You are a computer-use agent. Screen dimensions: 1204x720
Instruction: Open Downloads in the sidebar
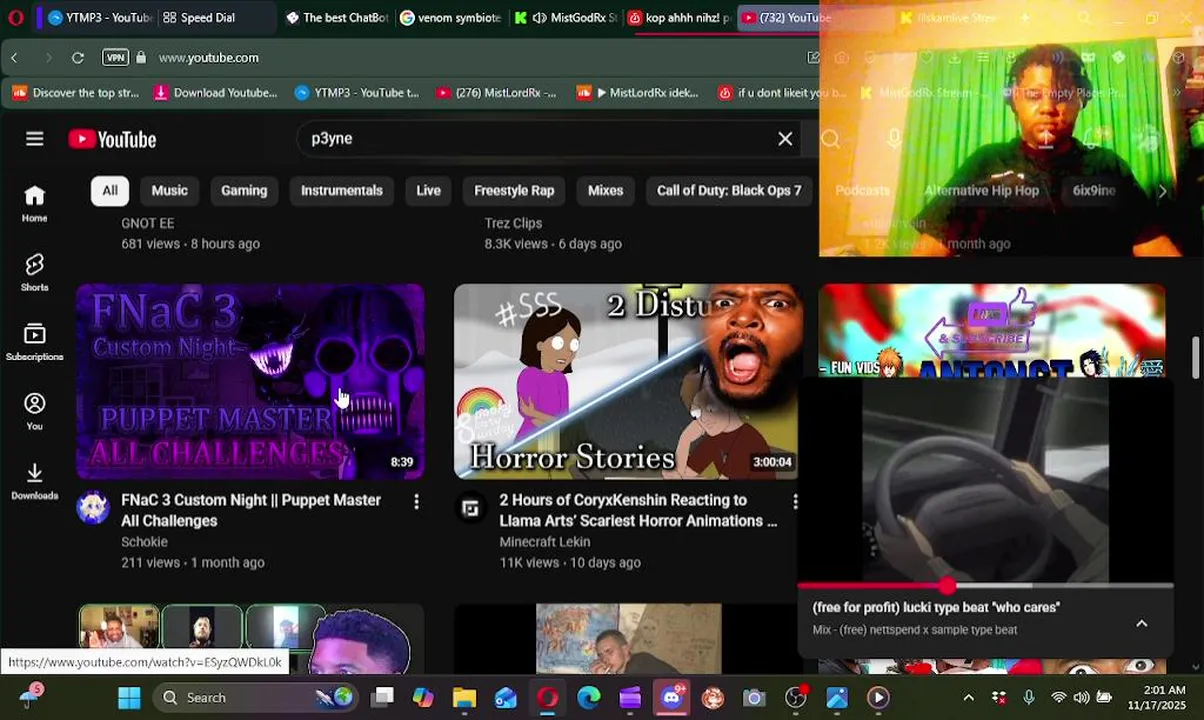tap(35, 481)
